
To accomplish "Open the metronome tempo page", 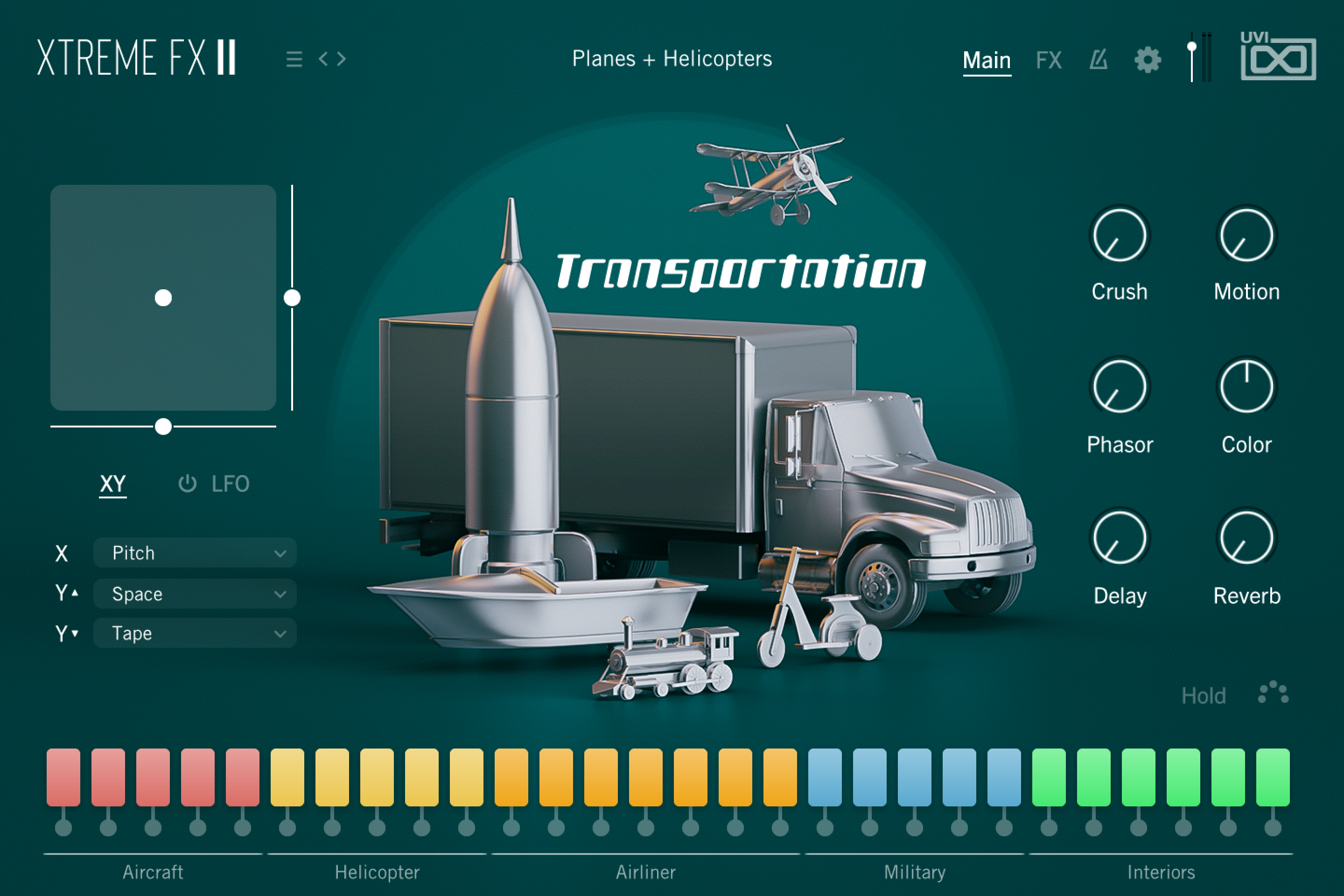I will coord(1098,59).
